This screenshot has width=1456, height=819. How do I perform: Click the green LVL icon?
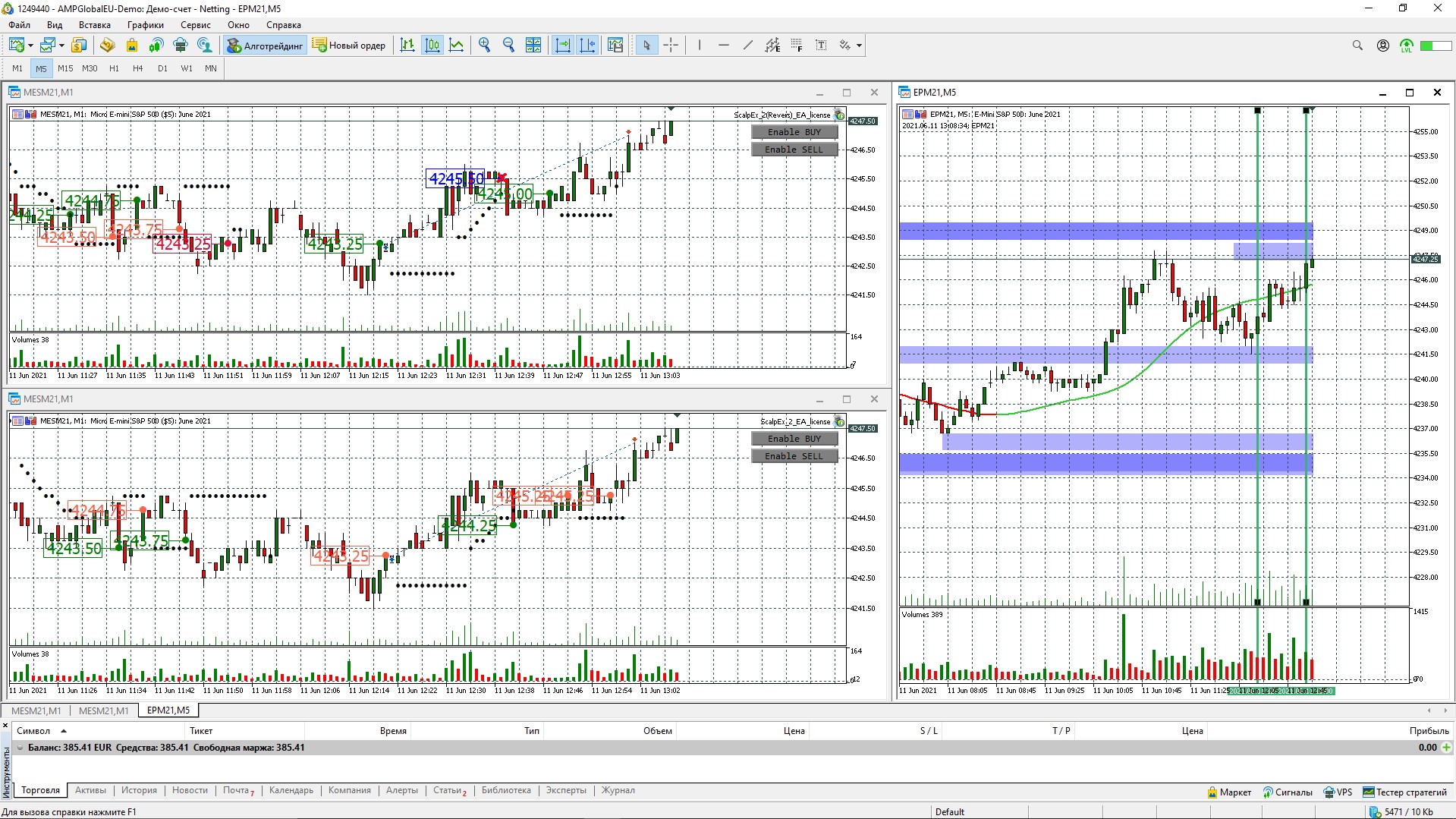pos(1407,46)
